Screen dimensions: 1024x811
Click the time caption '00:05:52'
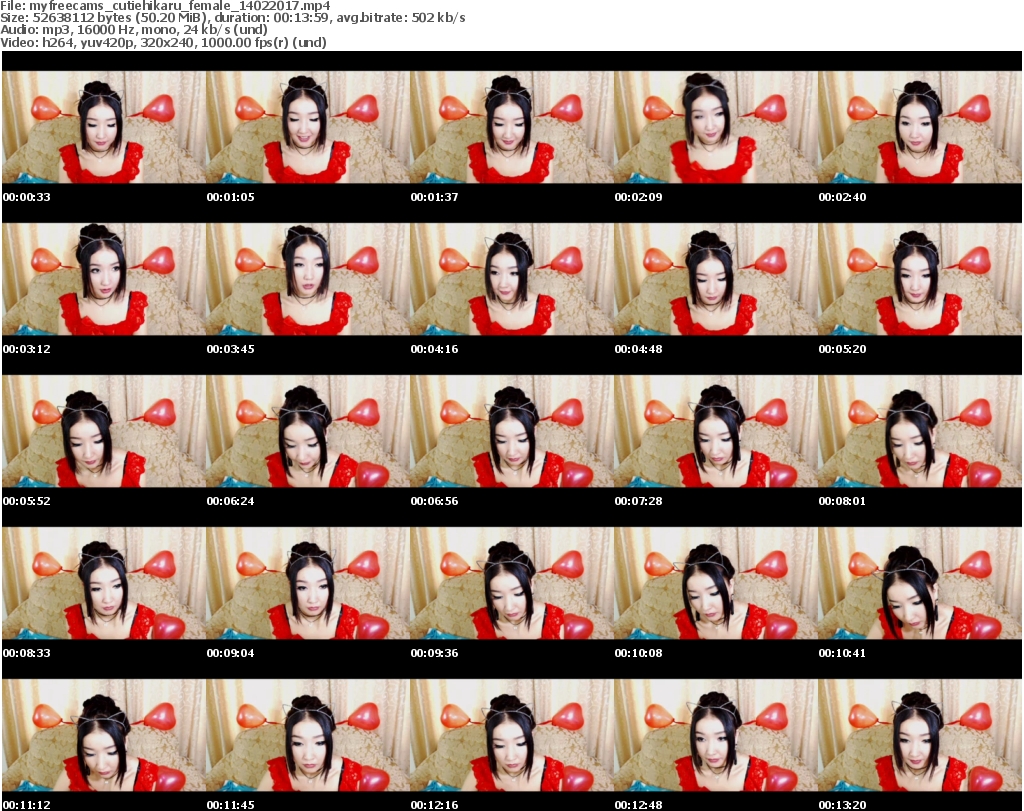(x=27, y=501)
